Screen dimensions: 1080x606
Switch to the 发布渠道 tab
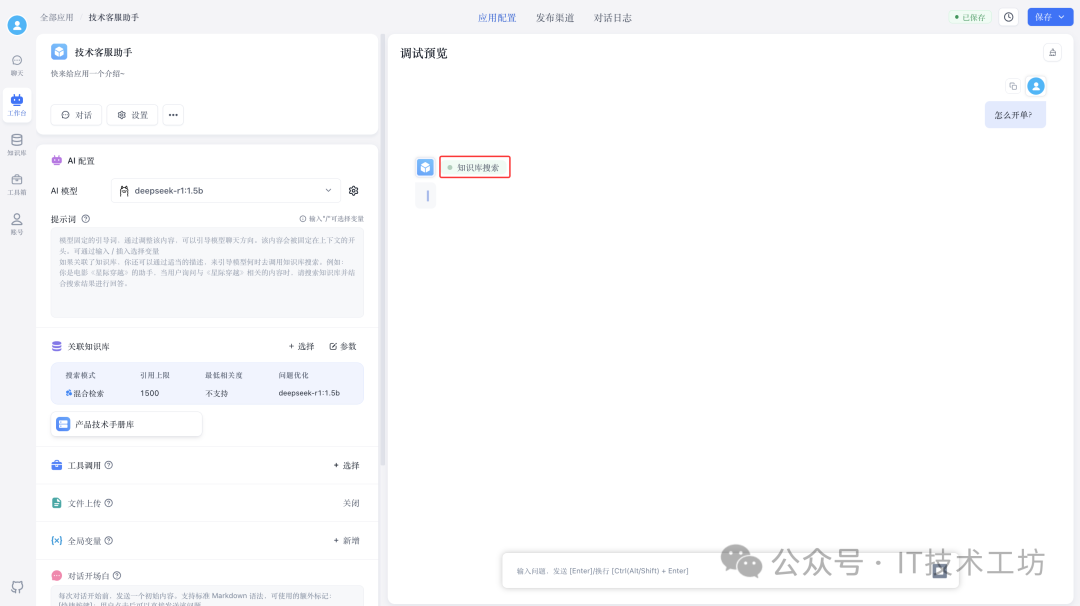(555, 17)
